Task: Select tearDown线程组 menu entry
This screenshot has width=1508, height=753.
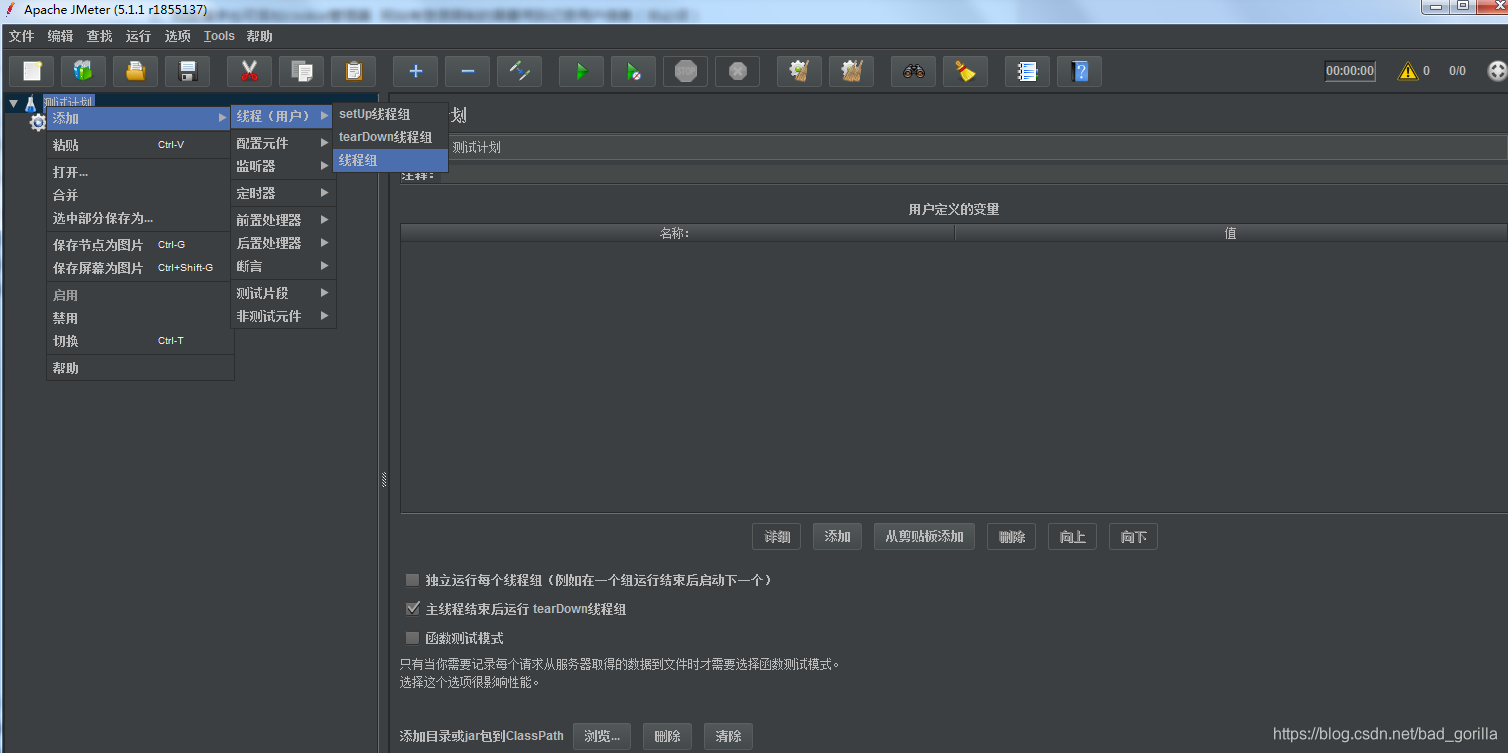Action: (x=390, y=137)
